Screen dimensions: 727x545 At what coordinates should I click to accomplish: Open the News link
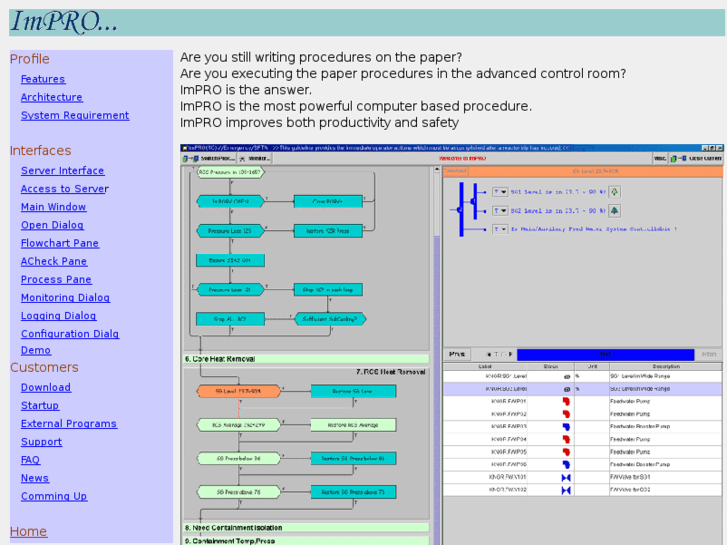tap(35, 478)
